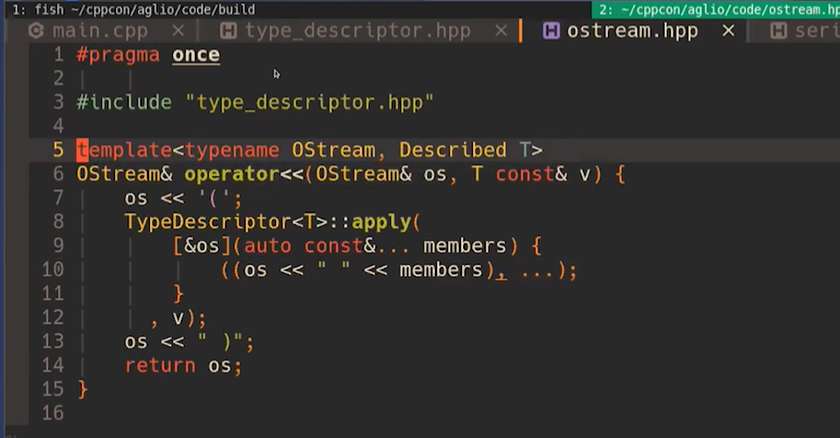Select terminal window 2 ostream.hpp title
The width and height of the screenshot is (840, 438).
point(714,8)
